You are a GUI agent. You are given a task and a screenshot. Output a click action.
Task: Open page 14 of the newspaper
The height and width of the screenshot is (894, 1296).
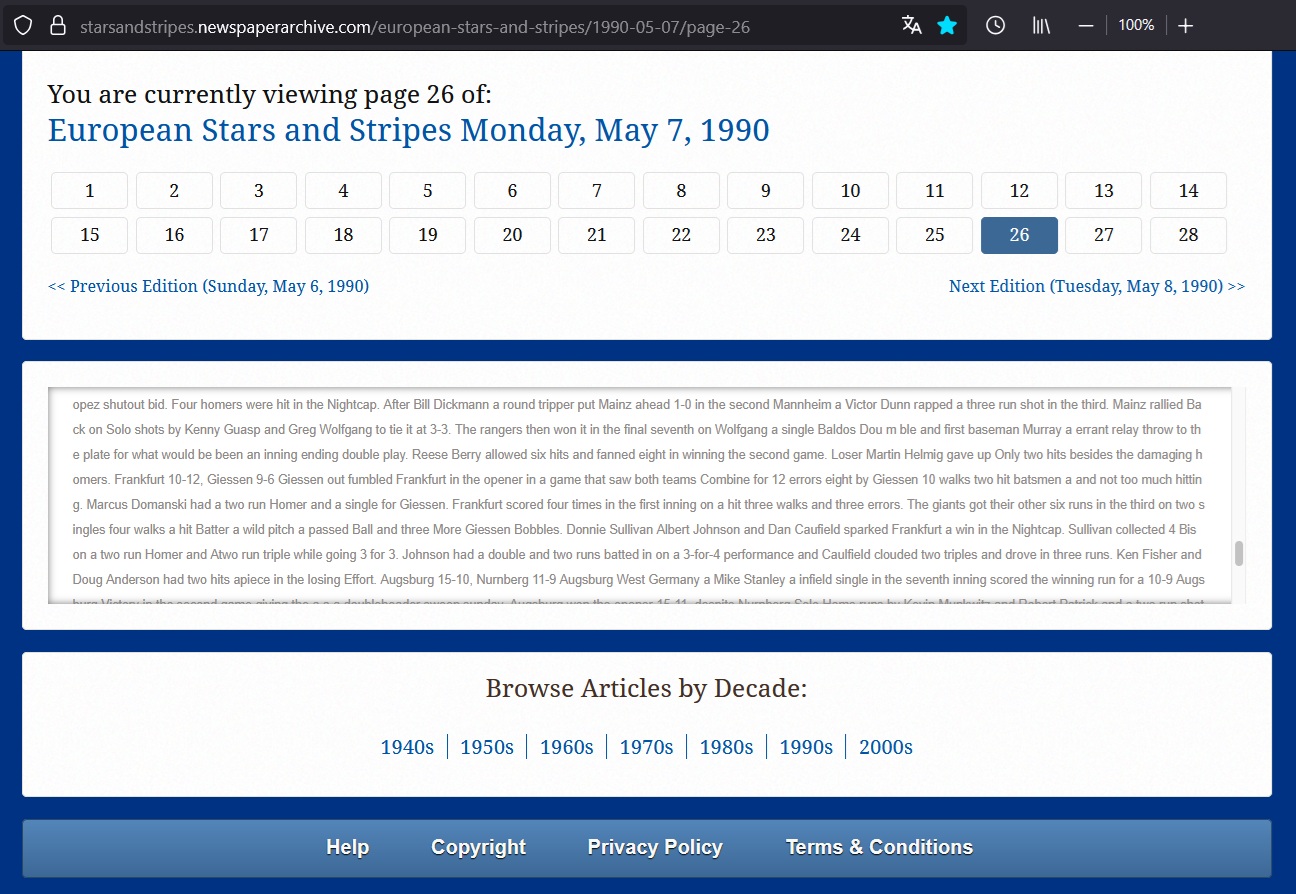pyautogui.click(x=1188, y=191)
